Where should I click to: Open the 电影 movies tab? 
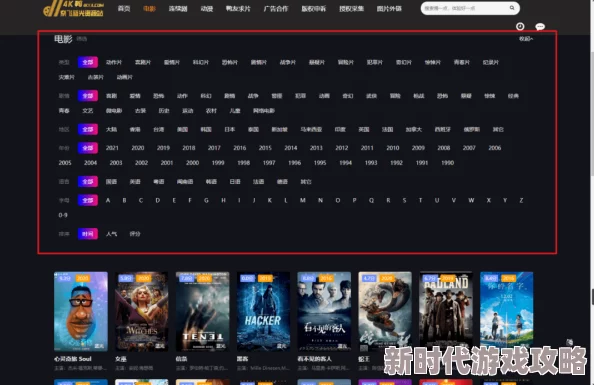point(149,8)
